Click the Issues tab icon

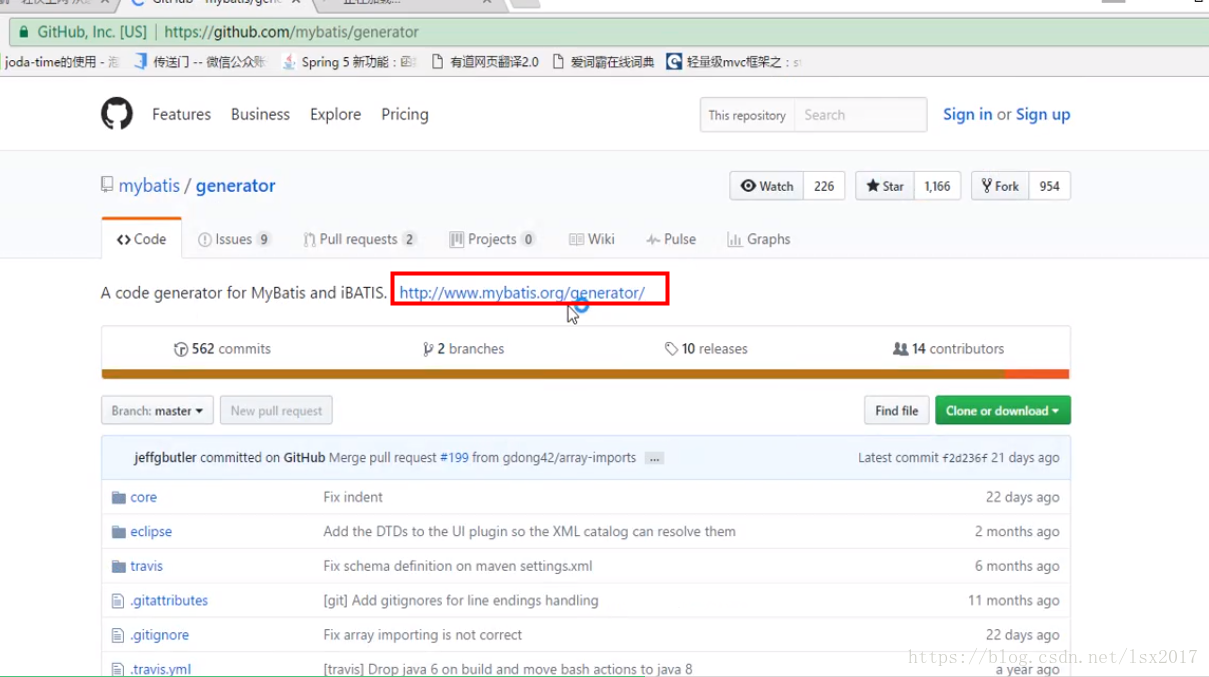pos(205,239)
